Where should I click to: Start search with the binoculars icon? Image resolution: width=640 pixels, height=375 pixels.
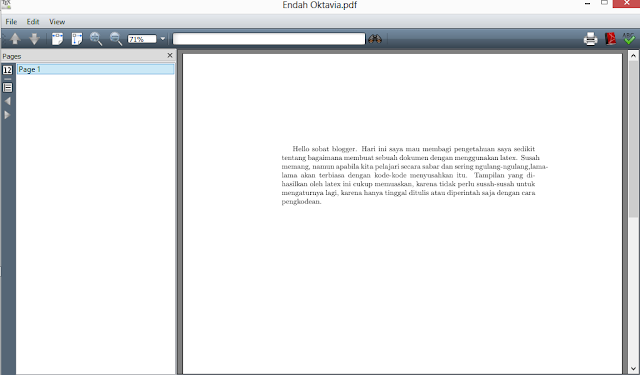point(375,39)
